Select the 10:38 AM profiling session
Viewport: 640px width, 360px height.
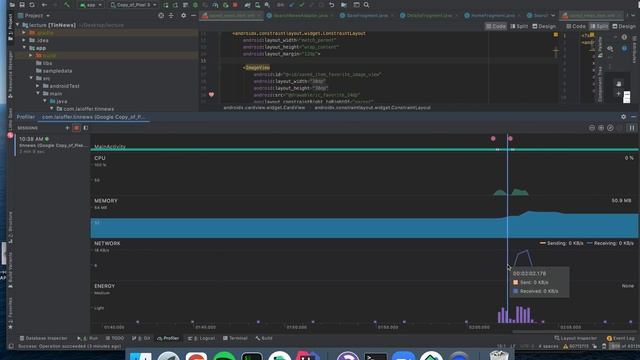click(52, 145)
